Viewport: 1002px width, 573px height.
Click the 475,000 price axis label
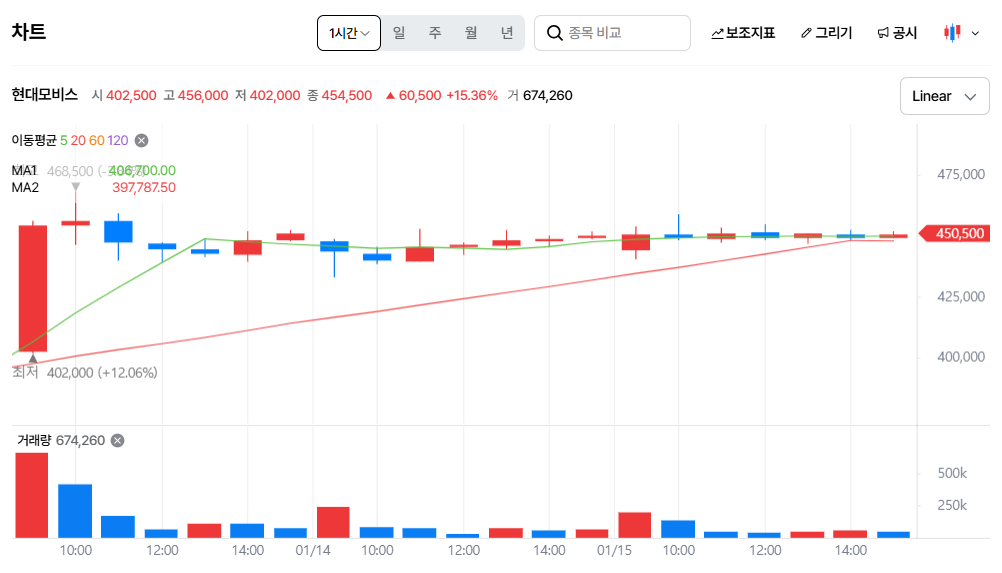pos(960,174)
